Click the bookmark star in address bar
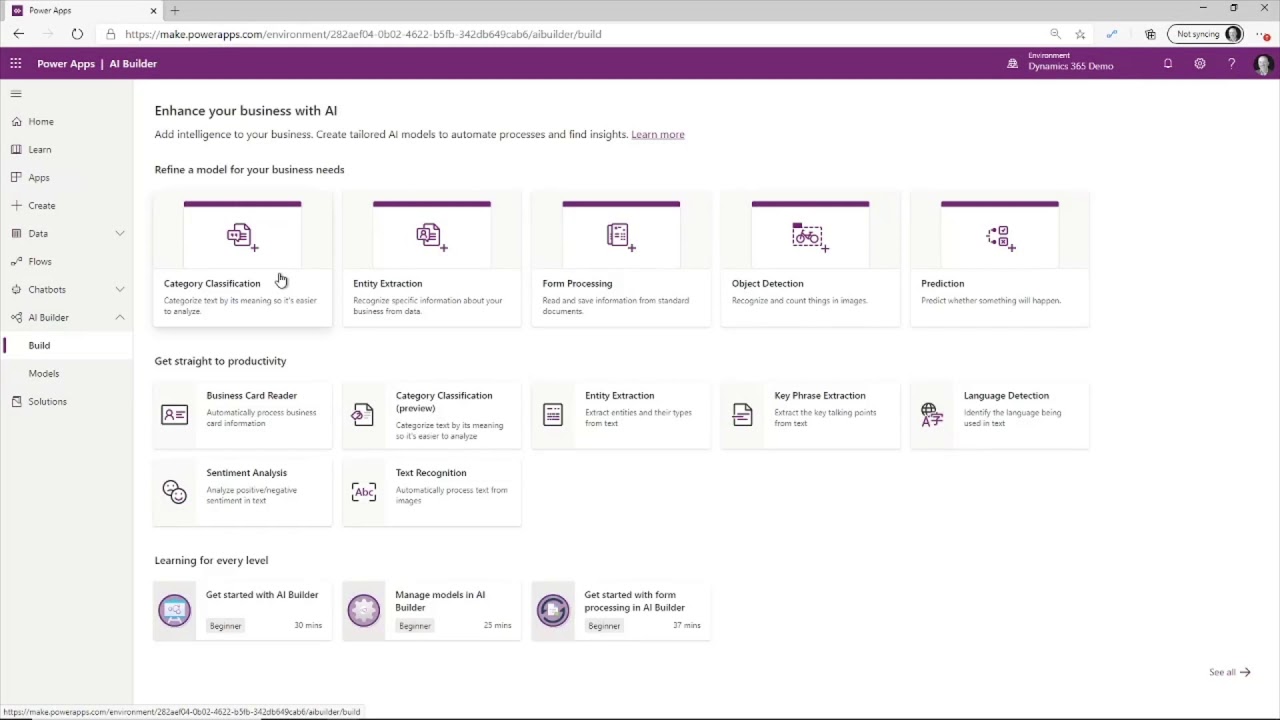The image size is (1280, 720). (x=1080, y=34)
